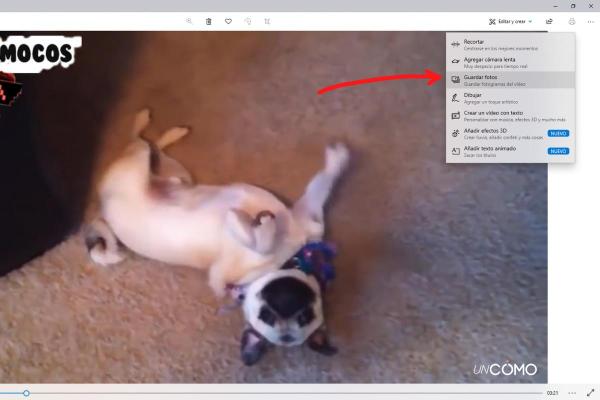Add to favorites with the heart icon
The height and width of the screenshot is (400, 600).
(x=228, y=21)
